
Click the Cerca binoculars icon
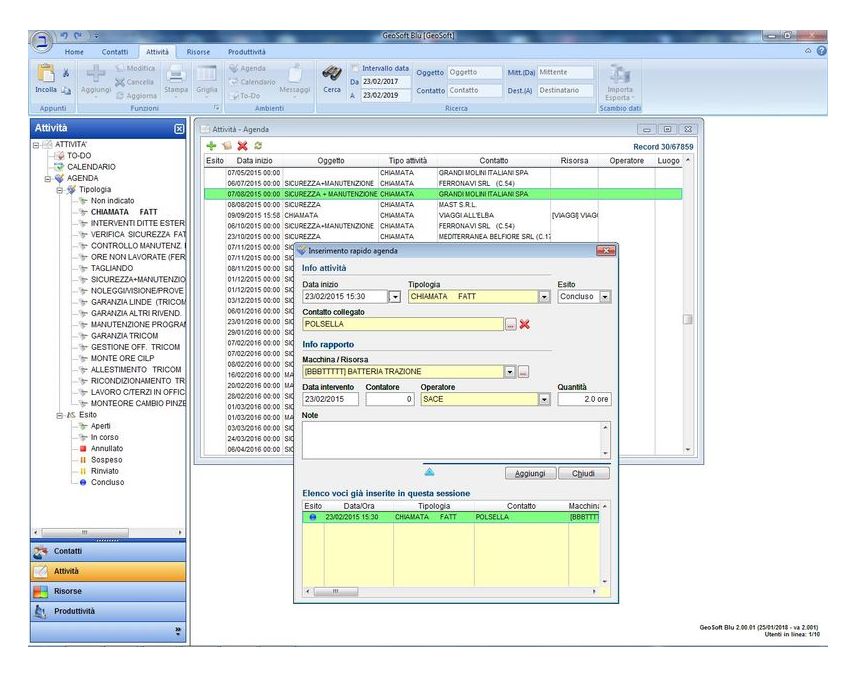pos(332,73)
